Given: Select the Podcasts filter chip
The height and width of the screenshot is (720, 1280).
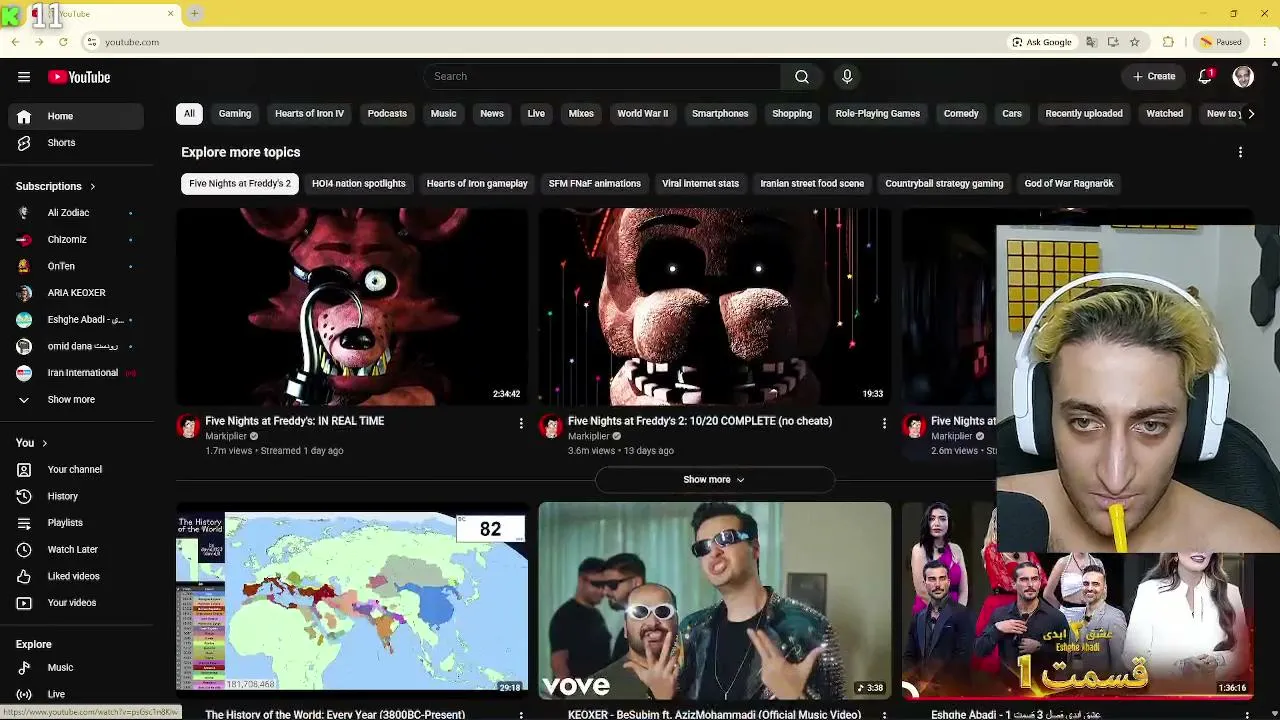Looking at the screenshot, I should point(387,114).
